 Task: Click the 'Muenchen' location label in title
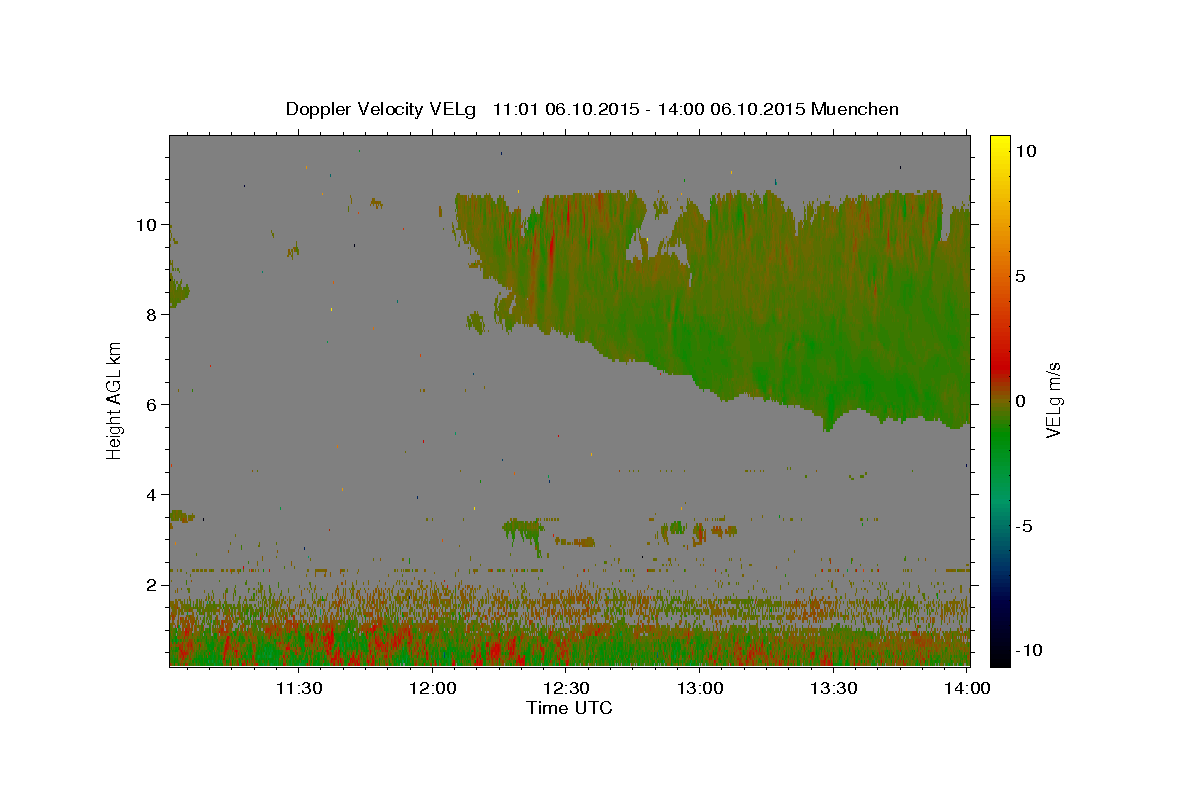tap(855, 109)
